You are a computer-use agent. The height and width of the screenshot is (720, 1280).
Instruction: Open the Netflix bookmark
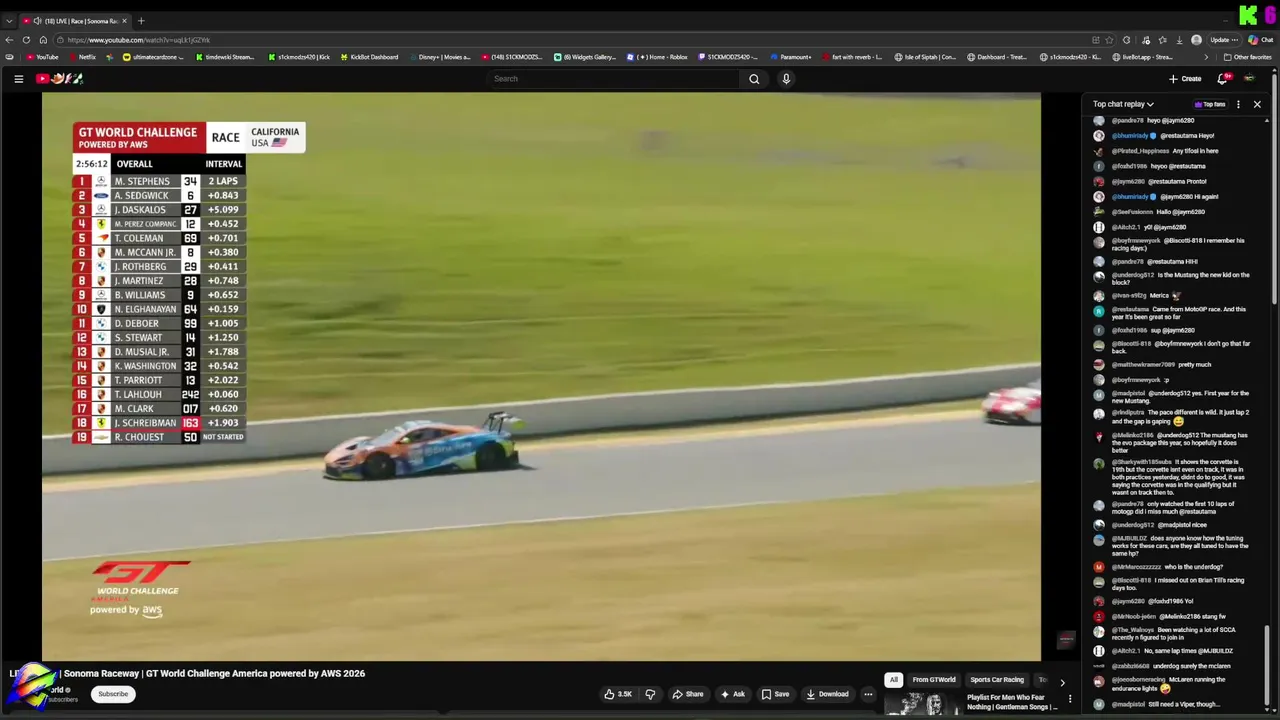[x=82, y=57]
